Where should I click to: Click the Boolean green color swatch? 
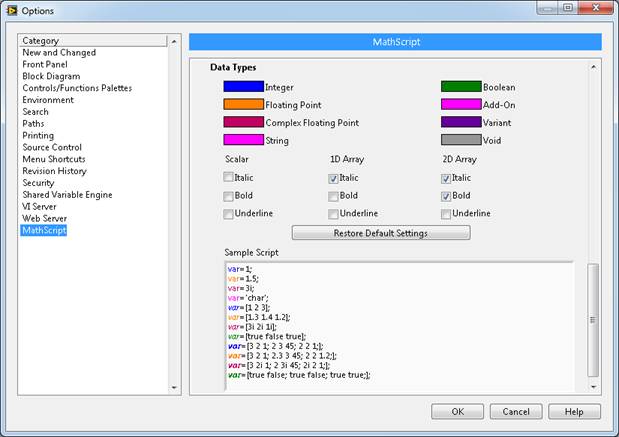click(x=461, y=86)
